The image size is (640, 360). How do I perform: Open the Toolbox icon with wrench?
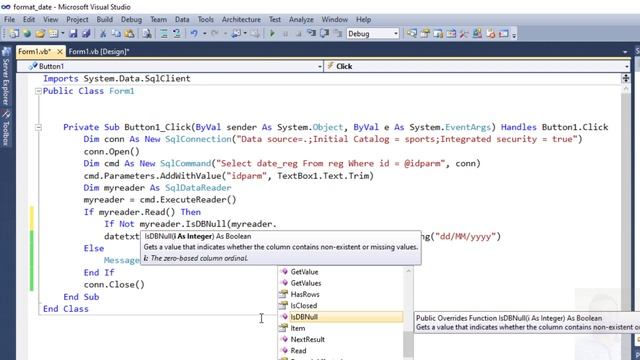click(x=464, y=33)
